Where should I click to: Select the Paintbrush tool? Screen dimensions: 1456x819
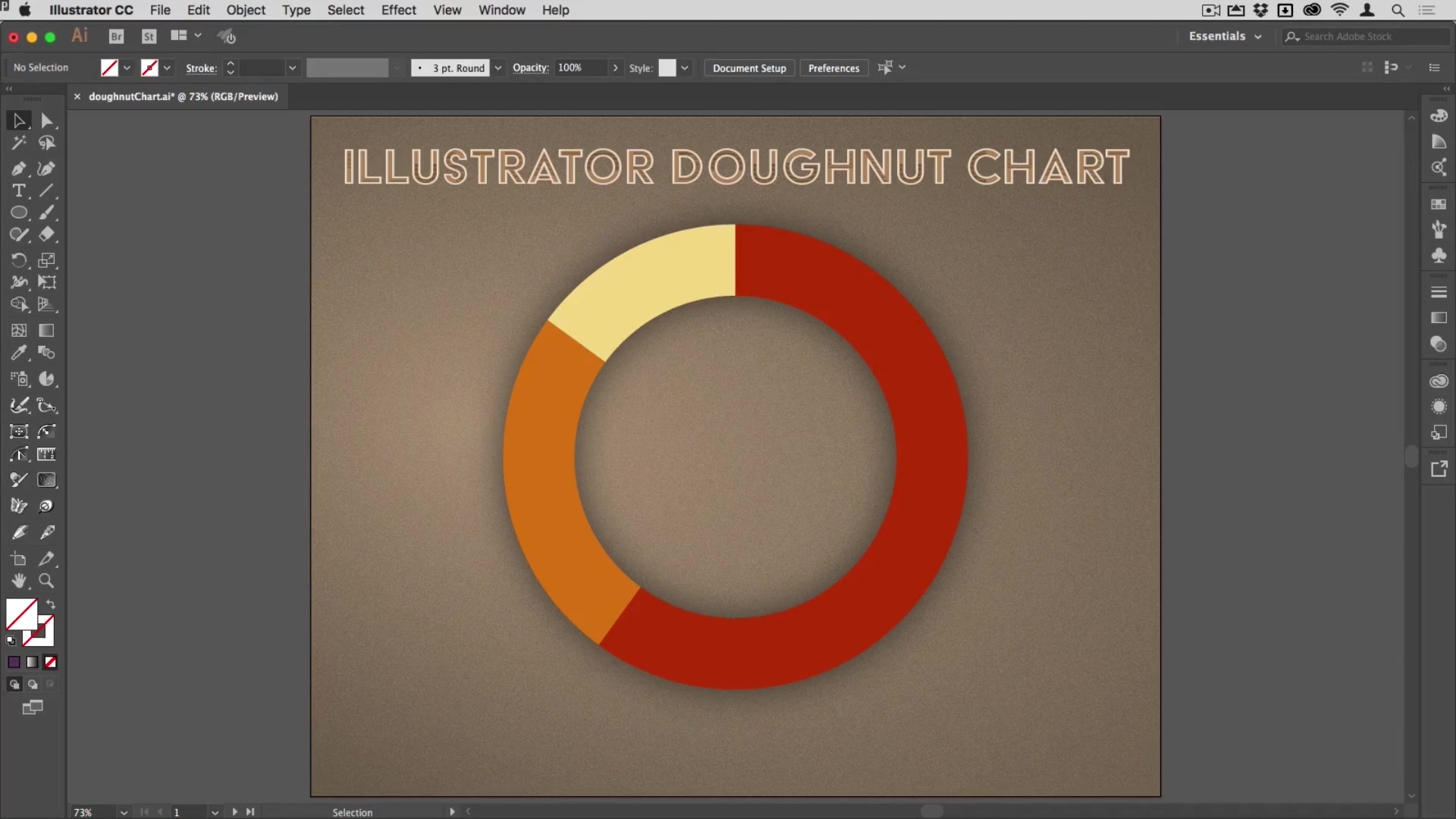pyautogui.click(x=47, y=212)
